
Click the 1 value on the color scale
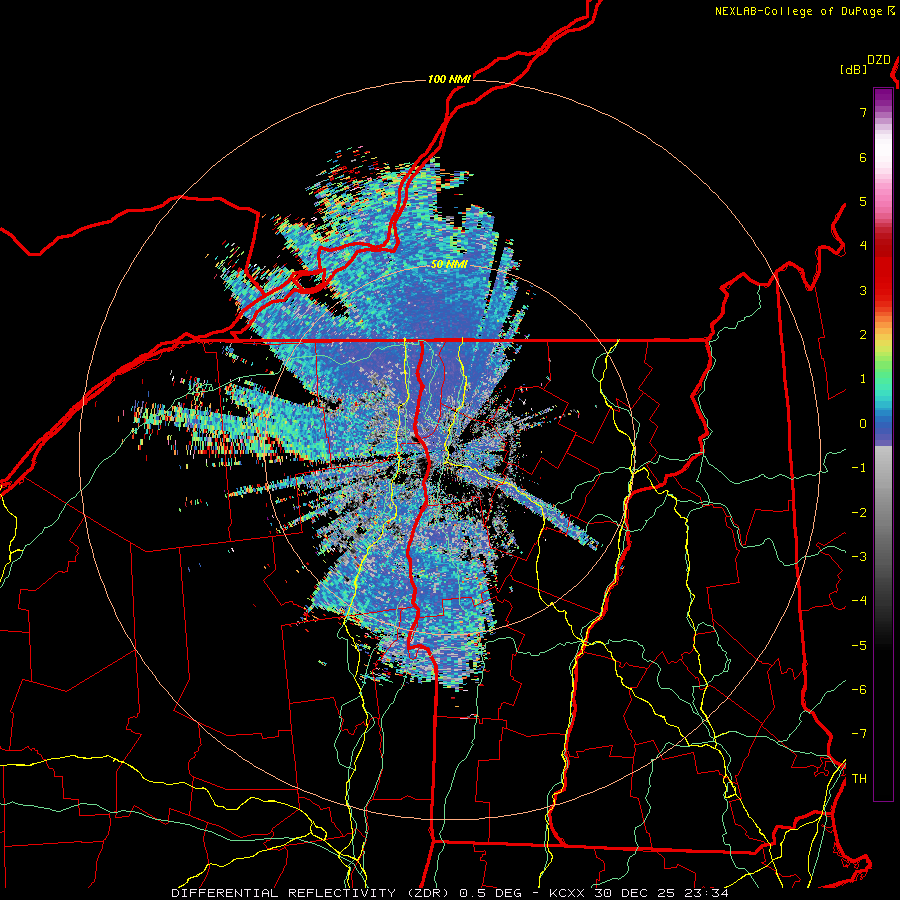(x=863, y=379)
